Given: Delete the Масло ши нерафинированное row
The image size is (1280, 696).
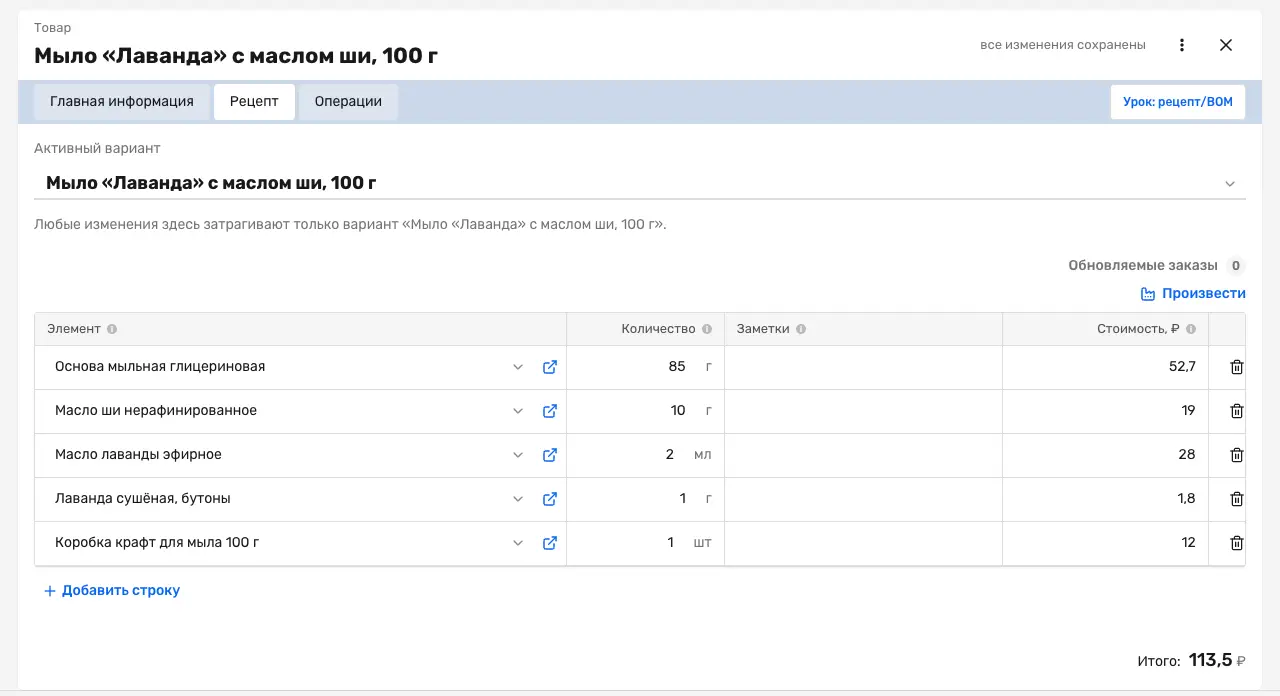Looking at the screenshot, I should pyautogui.click(x=1237, y=411).
